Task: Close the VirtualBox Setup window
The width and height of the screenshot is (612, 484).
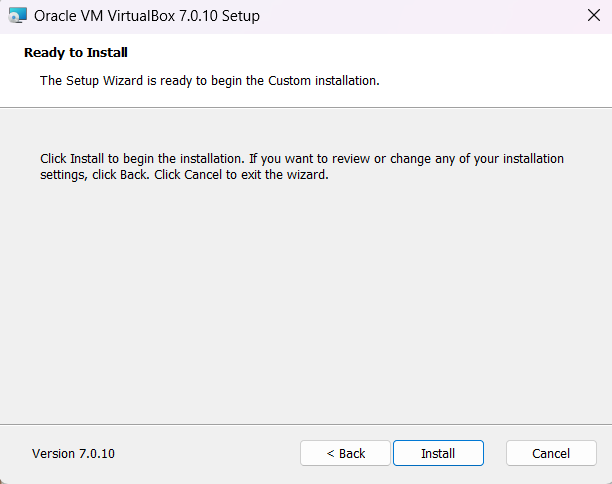Action: coord(594,16)
